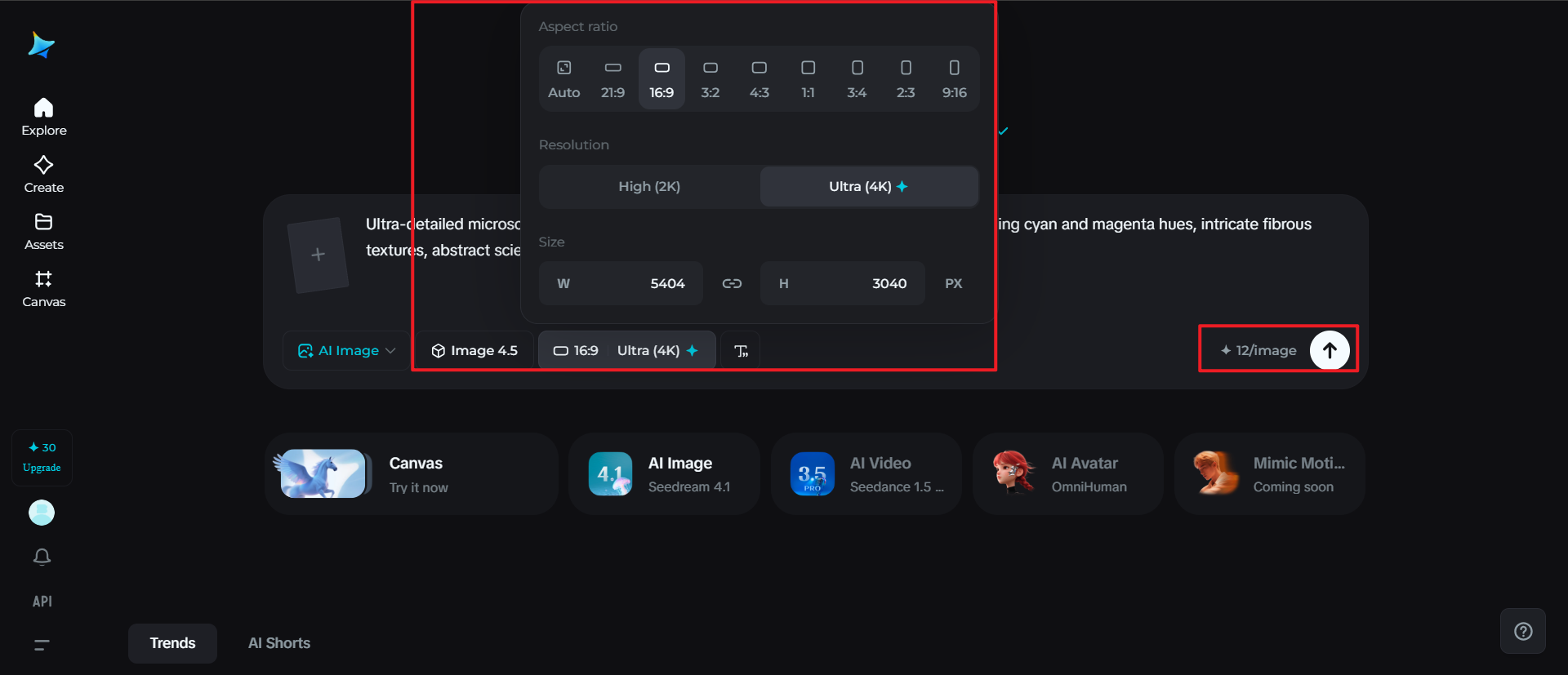The width and height of the screenshot is (1568, 675).
Task: Select the 3:4 aspect ratio
Action: [857, 79]
